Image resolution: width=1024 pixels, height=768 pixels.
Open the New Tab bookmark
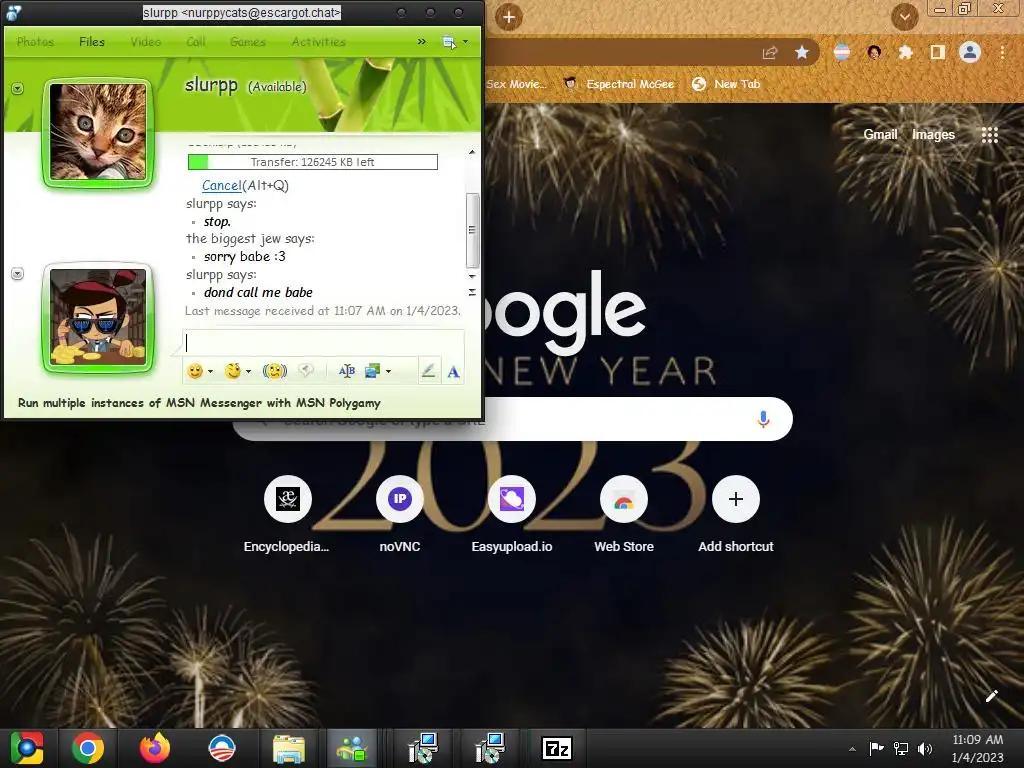coord(726,84)
